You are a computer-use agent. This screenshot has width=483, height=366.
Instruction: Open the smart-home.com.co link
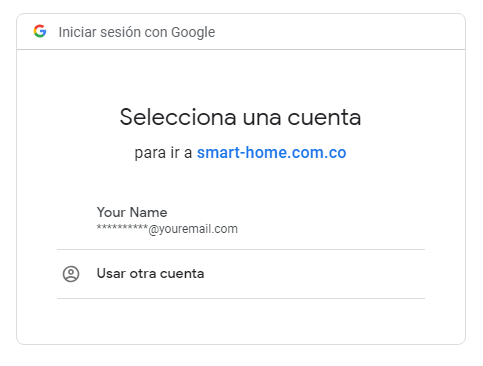click(x=271, y=153)
